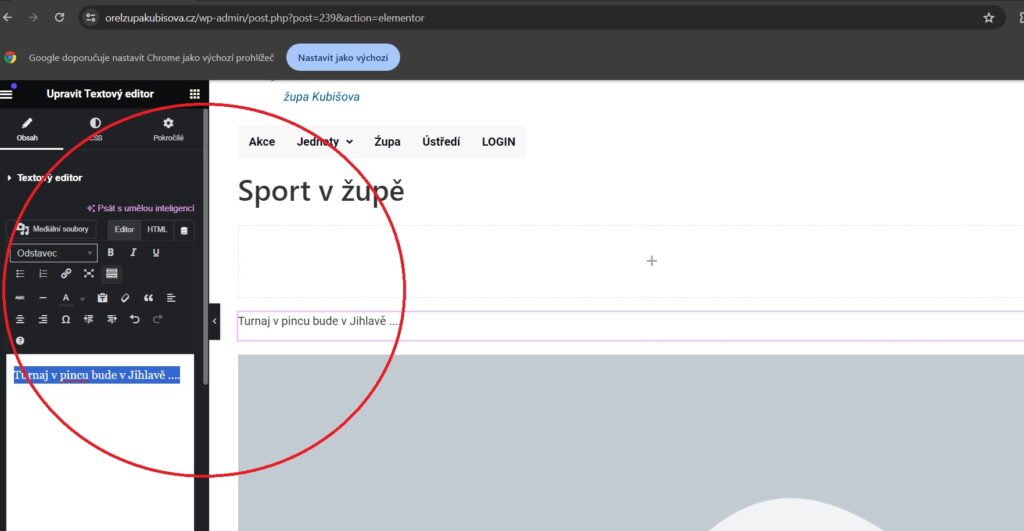
Task: Toggle paste as plain text
Action: [x=103, y=298]
